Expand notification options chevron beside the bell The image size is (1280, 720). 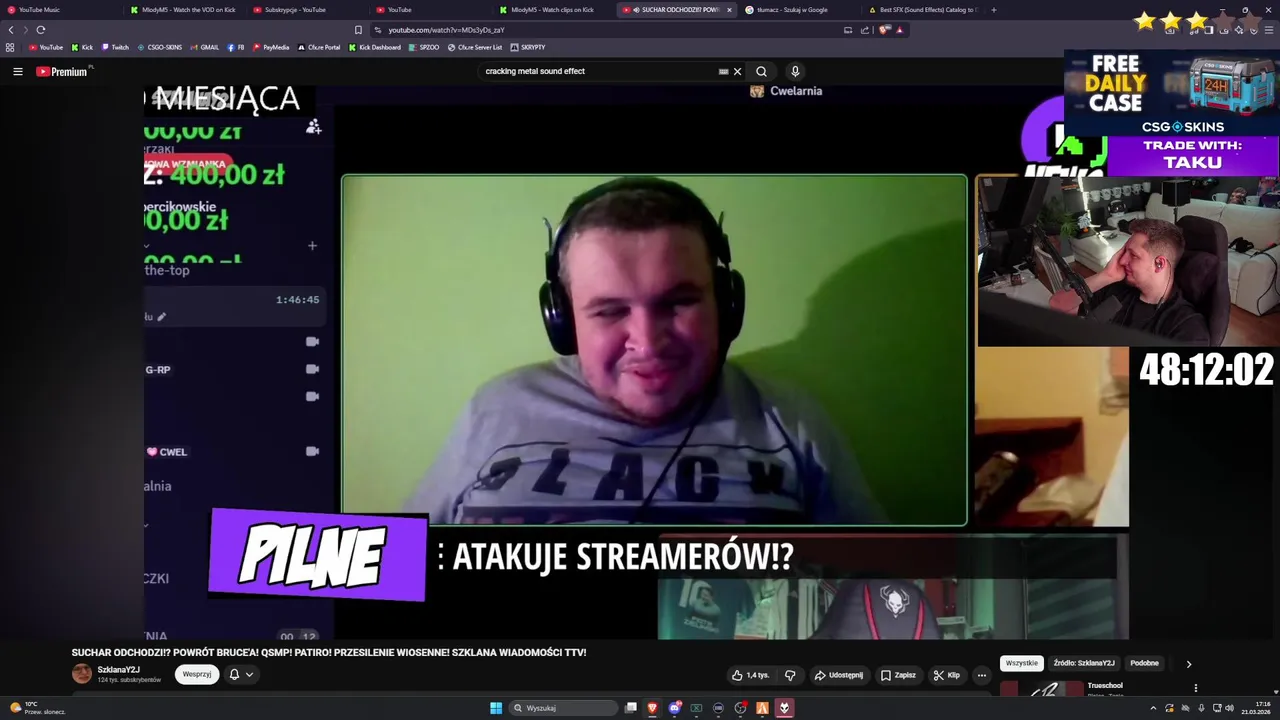pyautogui.click(x=249, y=674)
